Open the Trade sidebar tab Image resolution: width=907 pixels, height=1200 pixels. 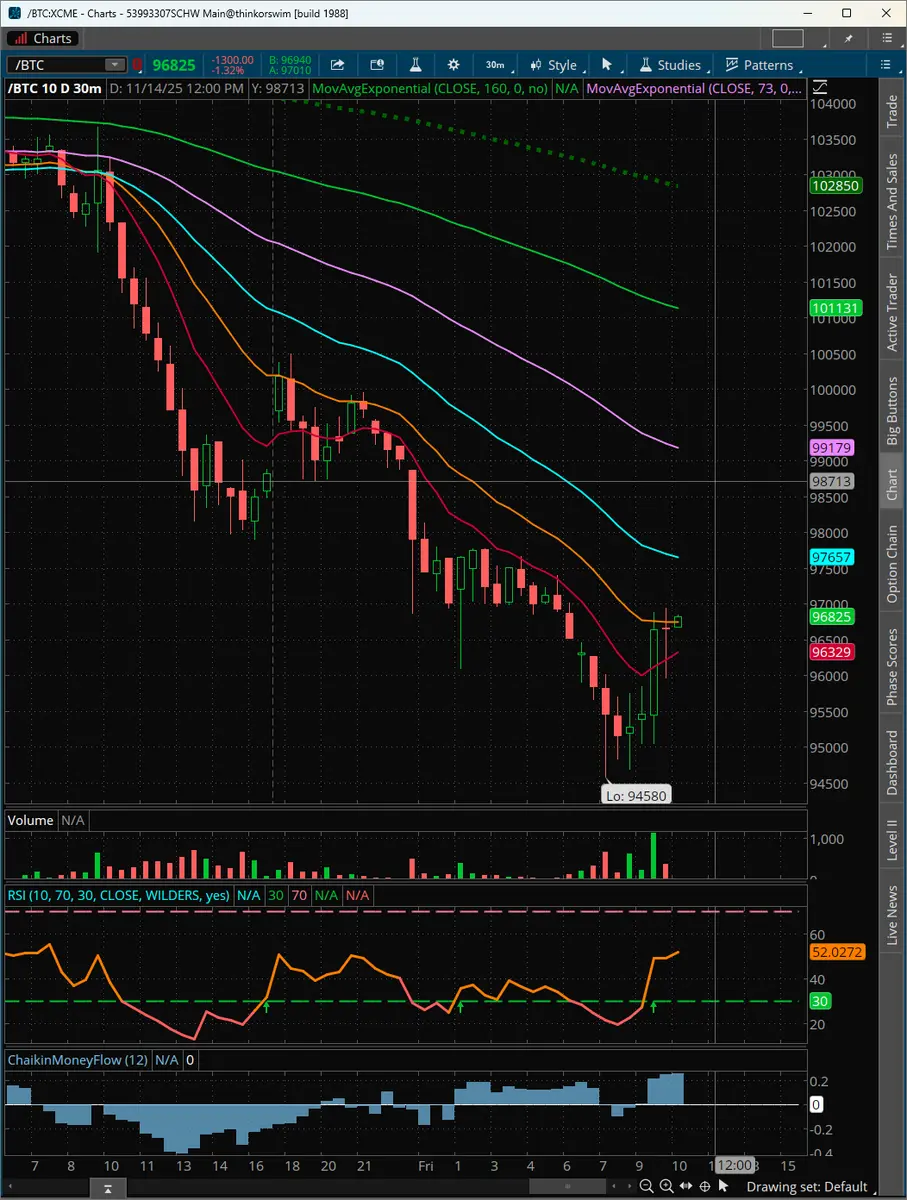click(x=892, y=112)
